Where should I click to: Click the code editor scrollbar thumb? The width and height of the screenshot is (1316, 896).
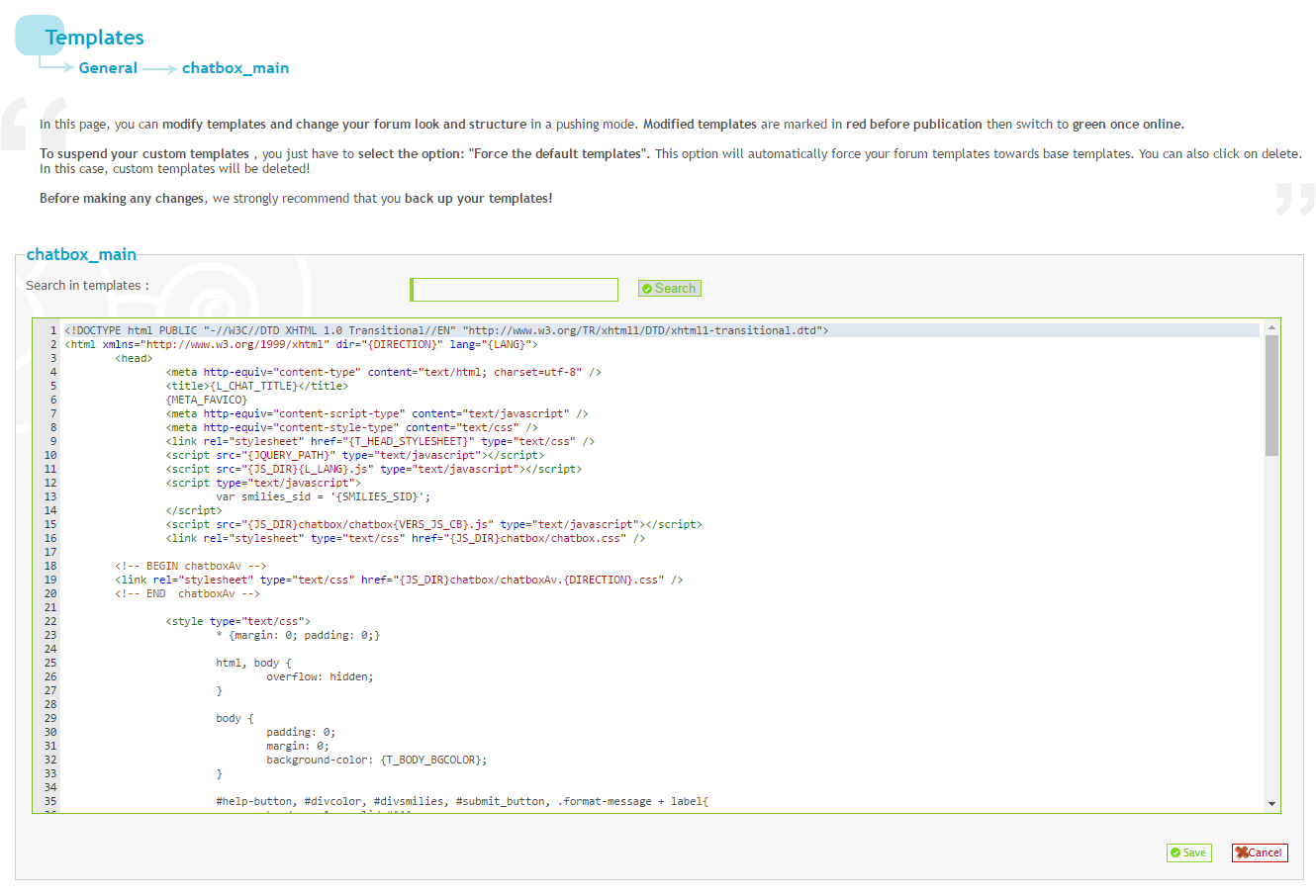tap(1271, 396)
